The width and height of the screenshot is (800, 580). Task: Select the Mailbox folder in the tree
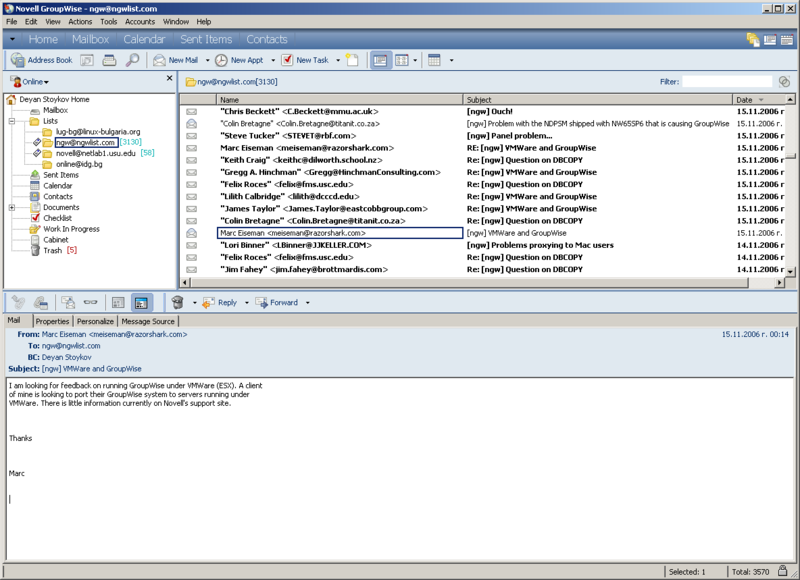tap(55, 110)
